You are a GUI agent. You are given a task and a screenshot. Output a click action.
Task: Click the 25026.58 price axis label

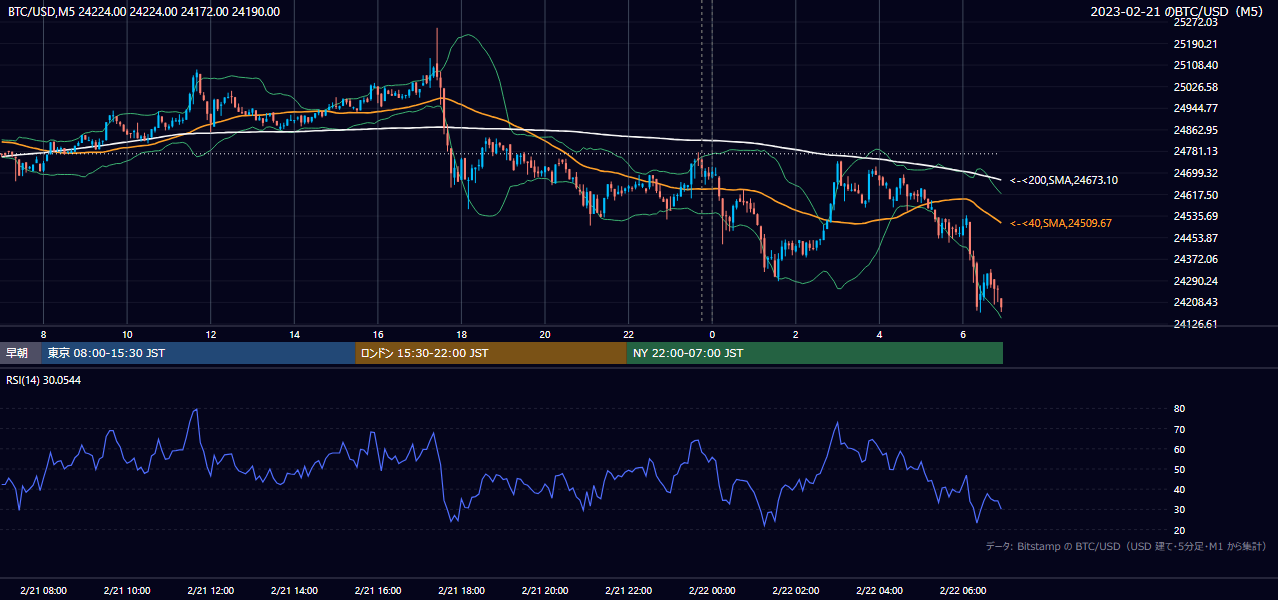(1195, 87)
